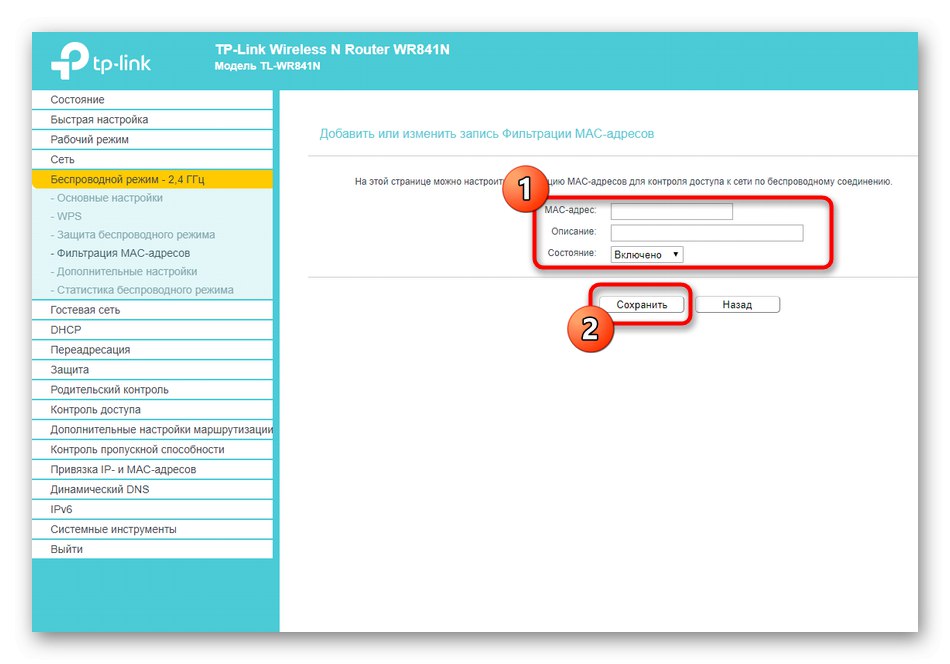Viewport: 950px width, 664px height.
Task: Open the IPv6 menu item
Action: (152, 510)
